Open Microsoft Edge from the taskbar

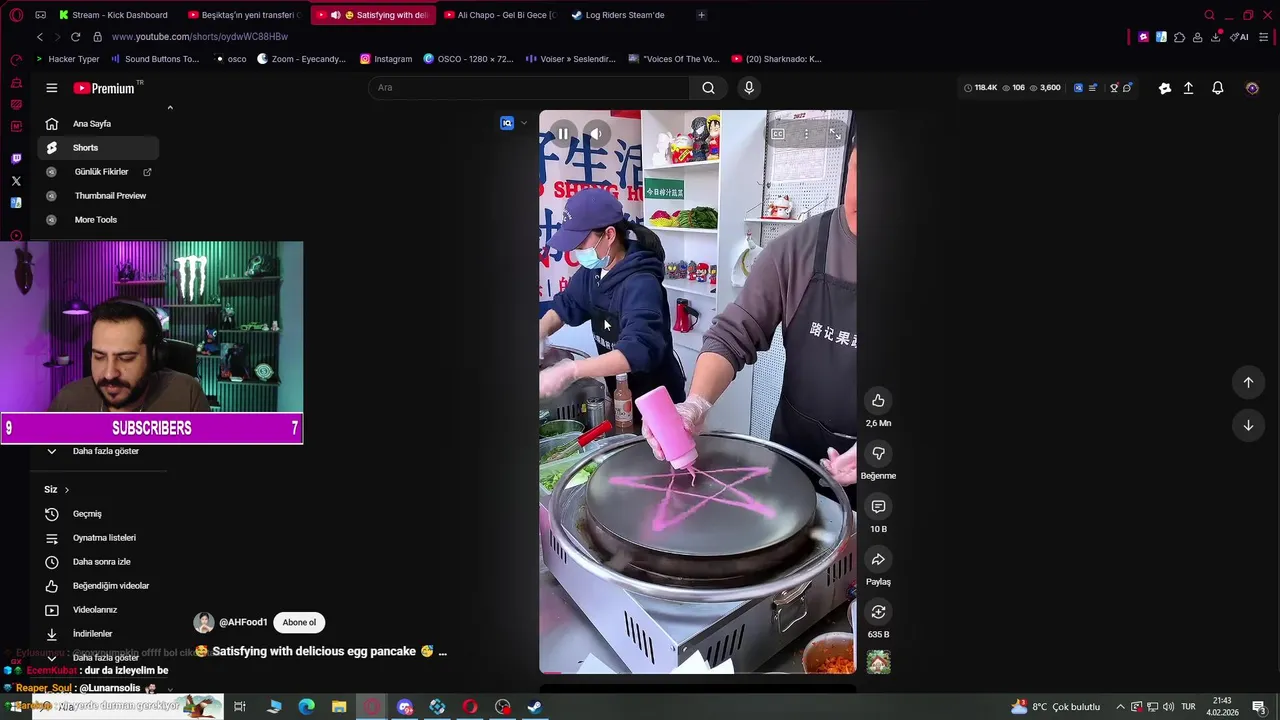307,707
